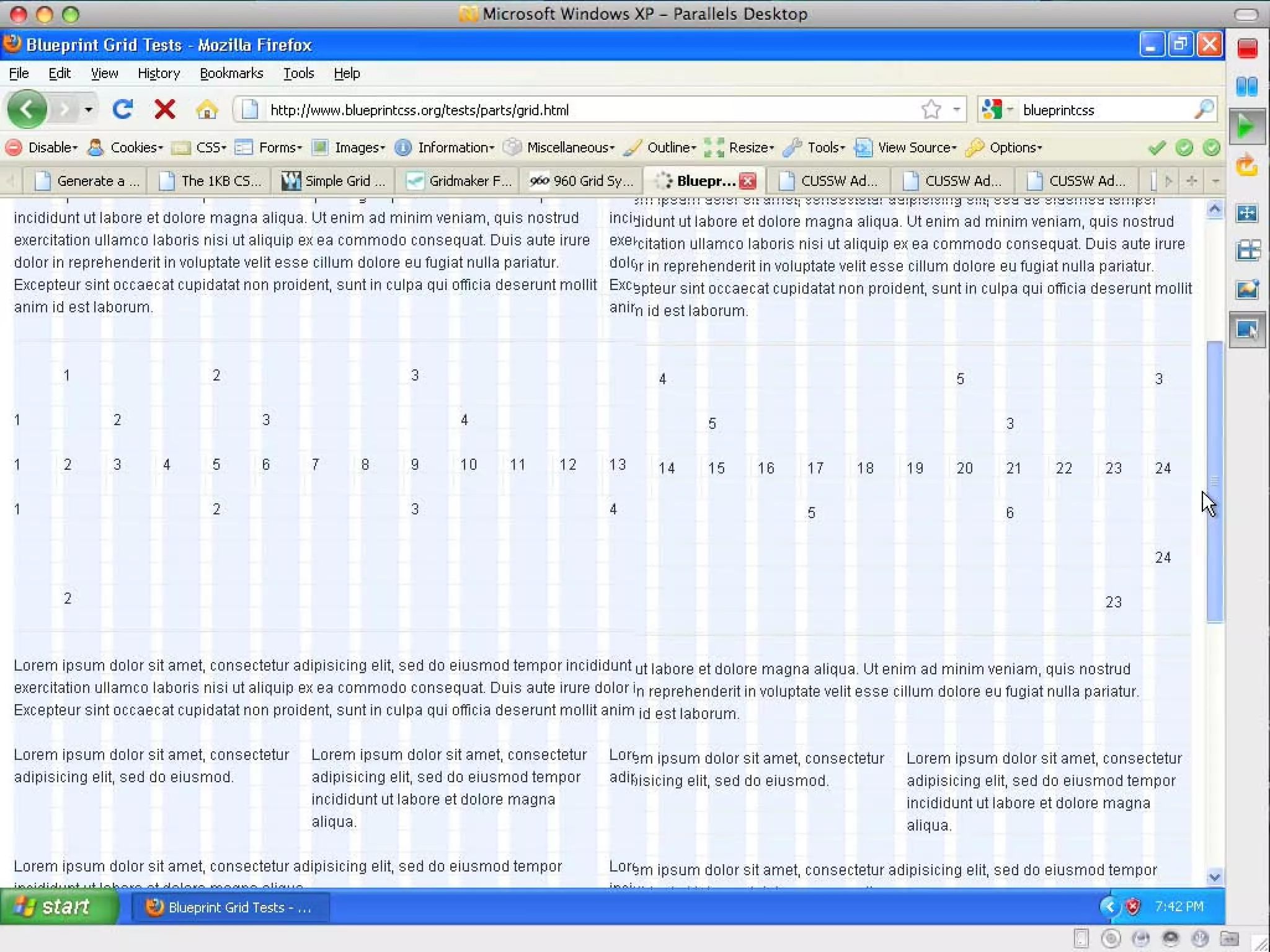Close the Blueprint tab with its red X
Screen dimensions: 1270x952
coord(748,181)
